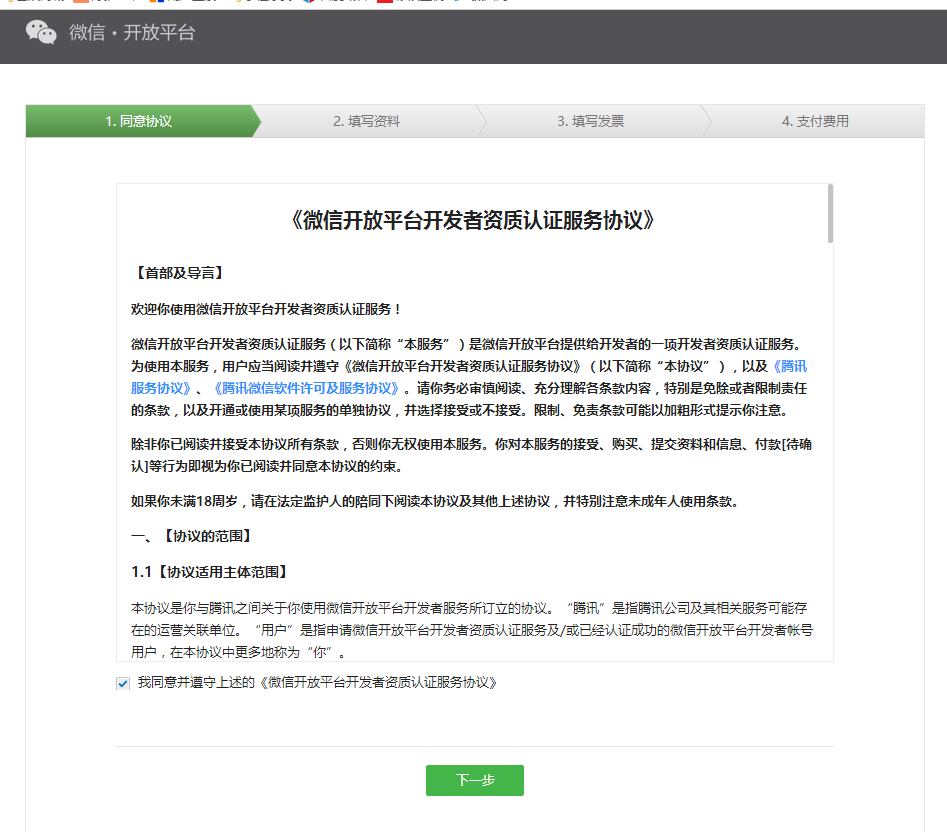Select step tab 4. 支付费用

tap(815, 121)
